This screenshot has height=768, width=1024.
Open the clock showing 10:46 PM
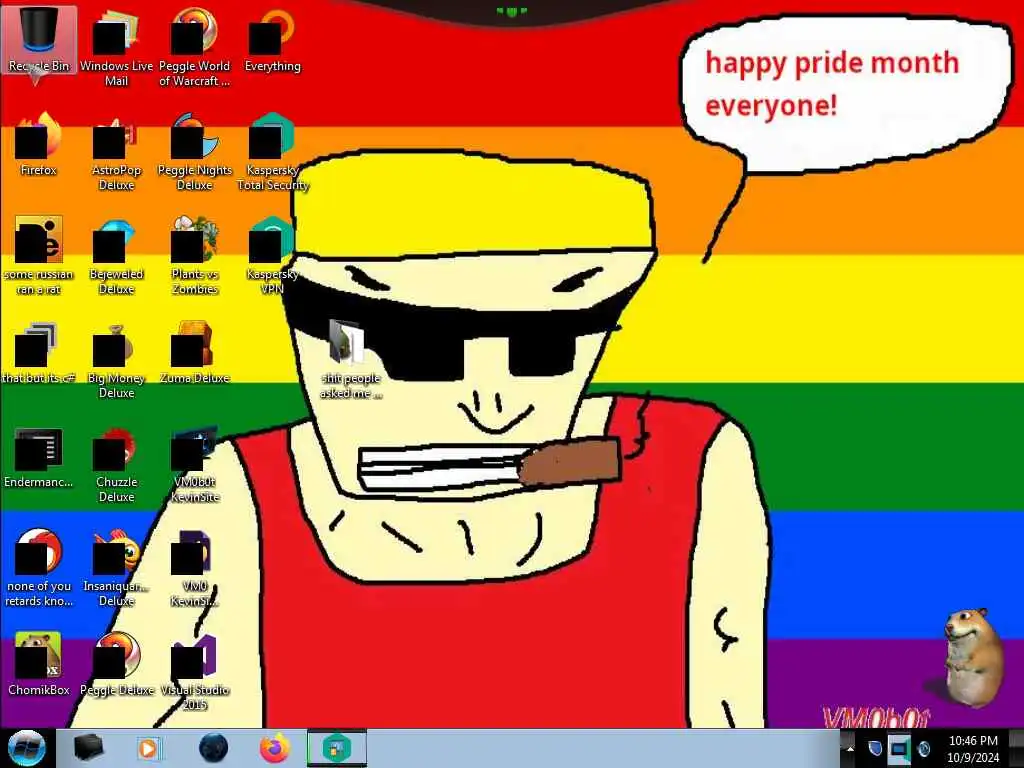973,748
